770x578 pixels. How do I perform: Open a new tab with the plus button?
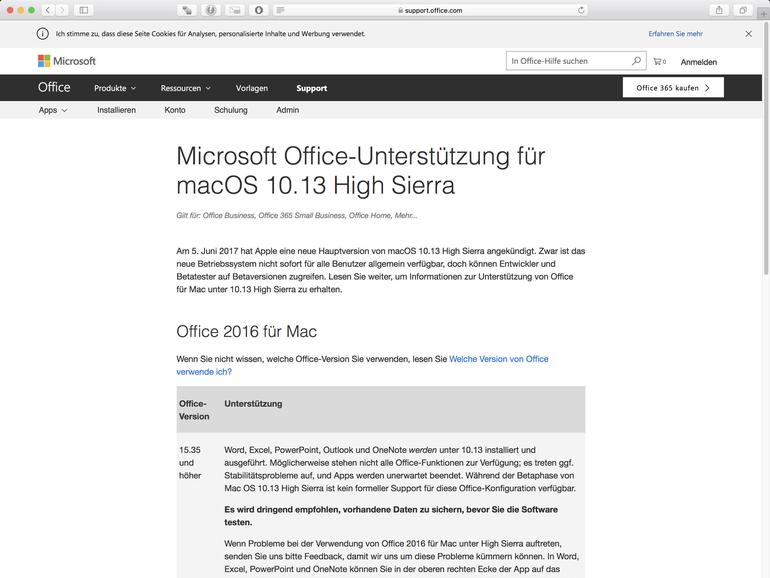click(x=764, y=13)
